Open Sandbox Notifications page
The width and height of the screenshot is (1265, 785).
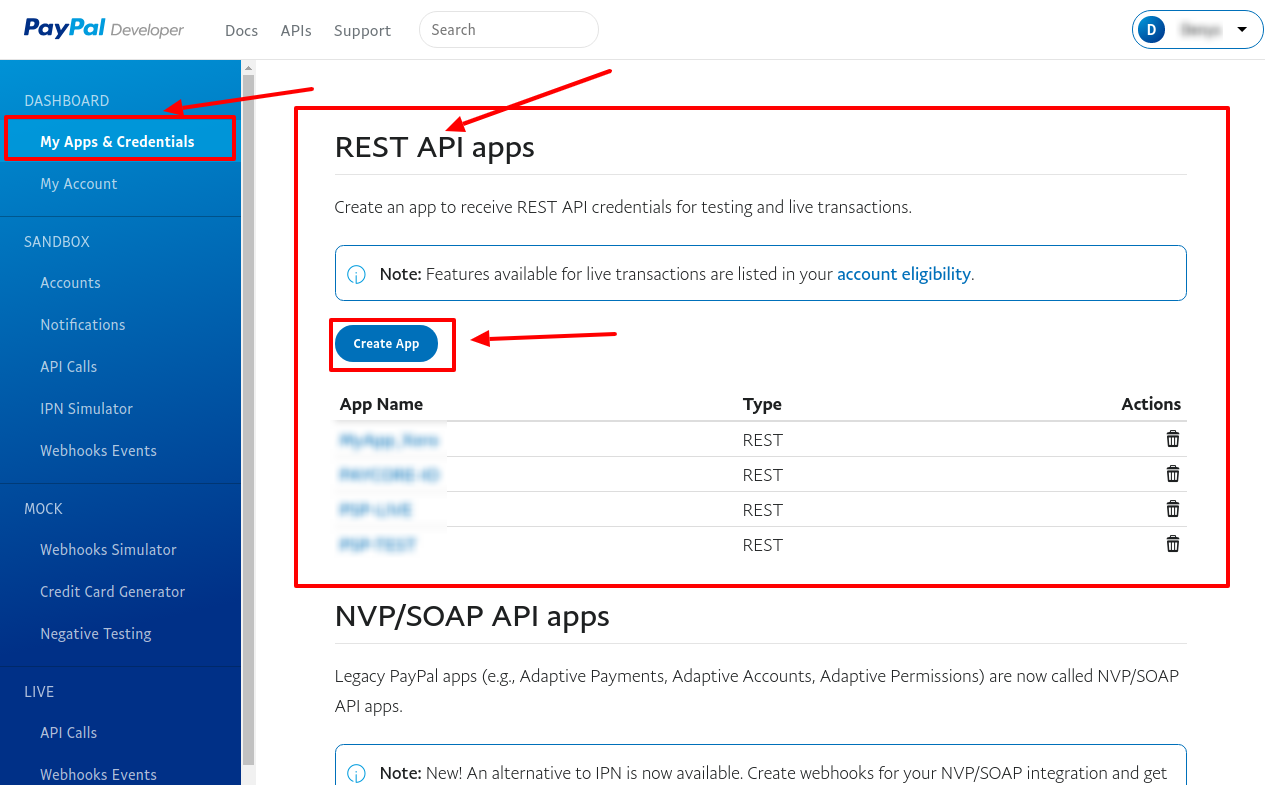pyautogui.click(x=83, y=325)
